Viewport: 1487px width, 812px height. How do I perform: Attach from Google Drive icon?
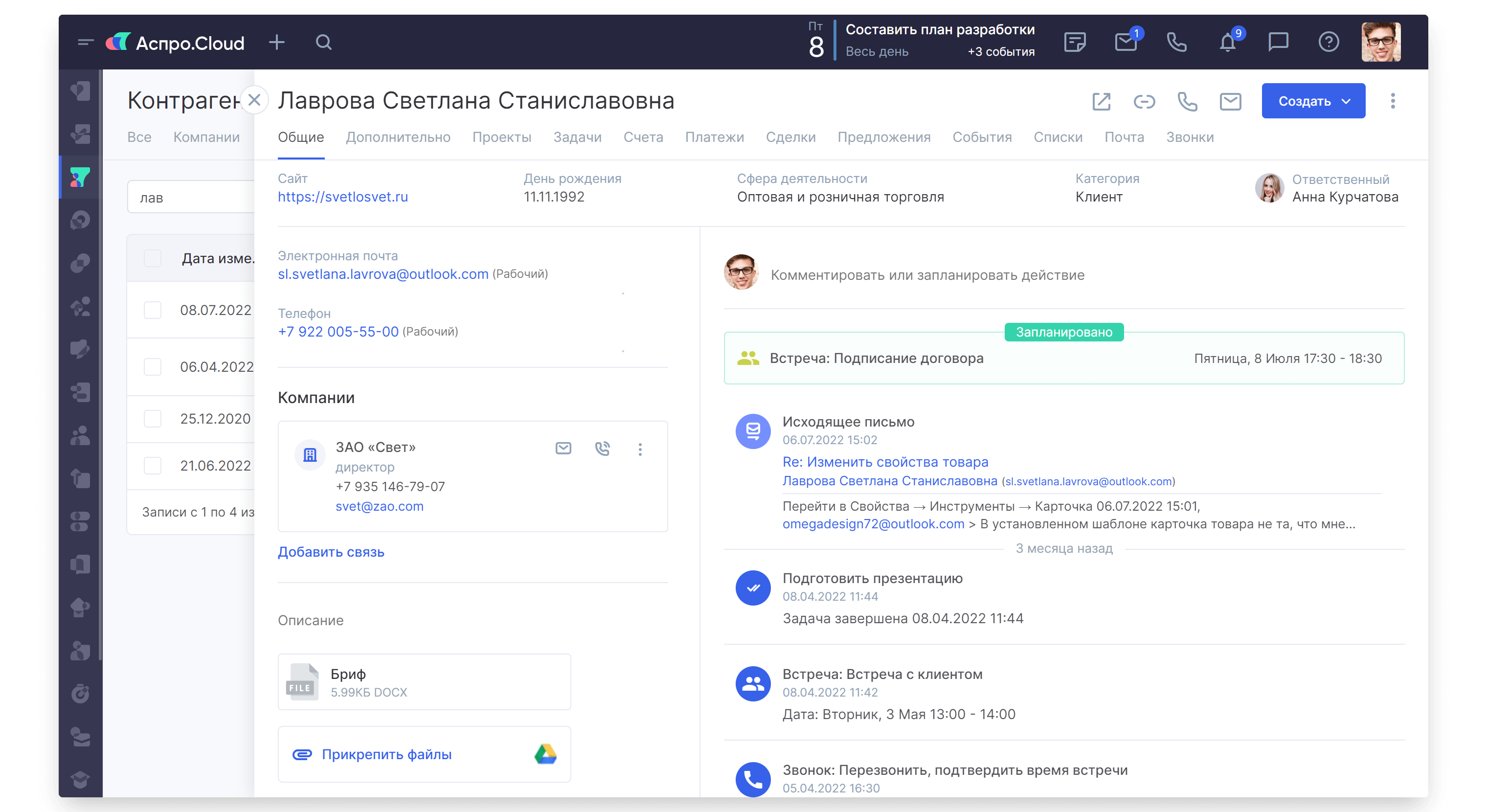pyautogui.click(x=545, y=754)
